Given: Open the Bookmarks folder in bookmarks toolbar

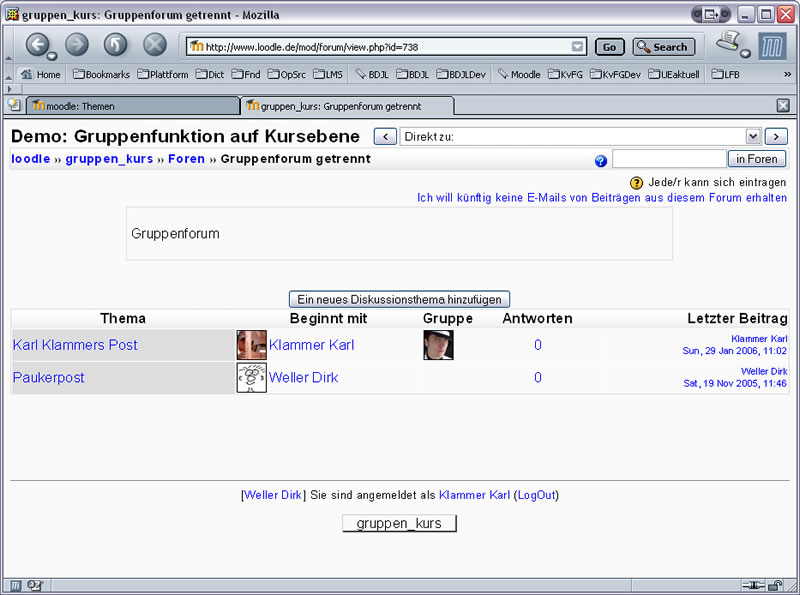Looking at the screenshot, I should [101, 74].
